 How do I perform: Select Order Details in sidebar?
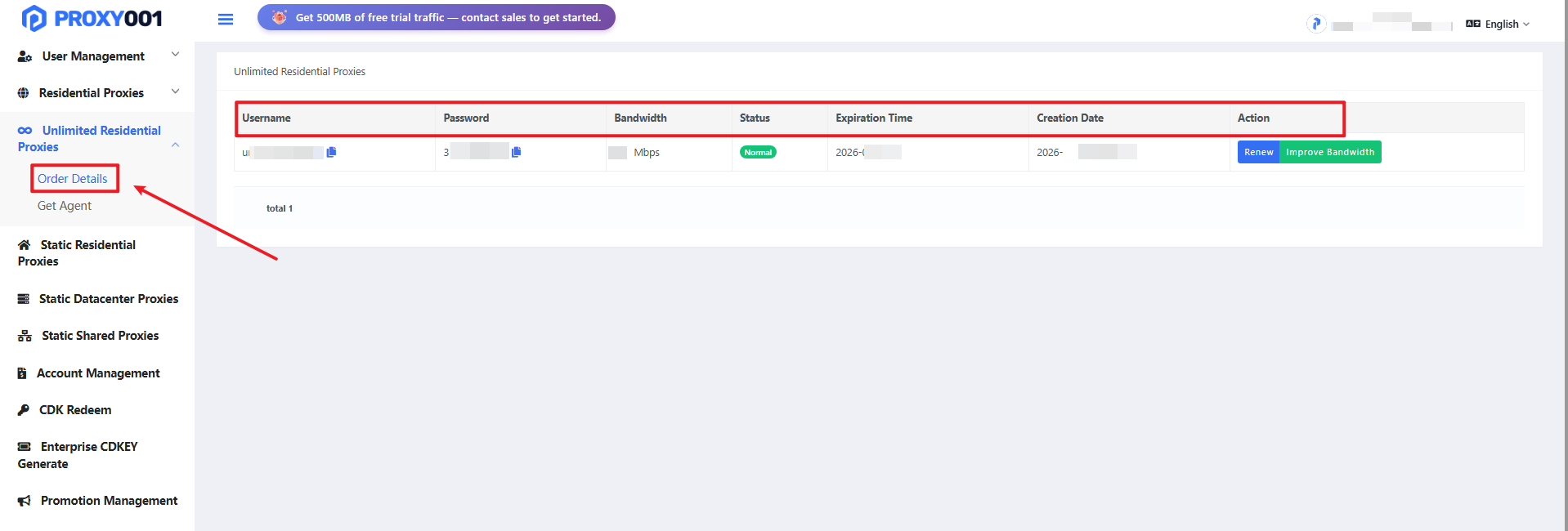click(73, 179)
